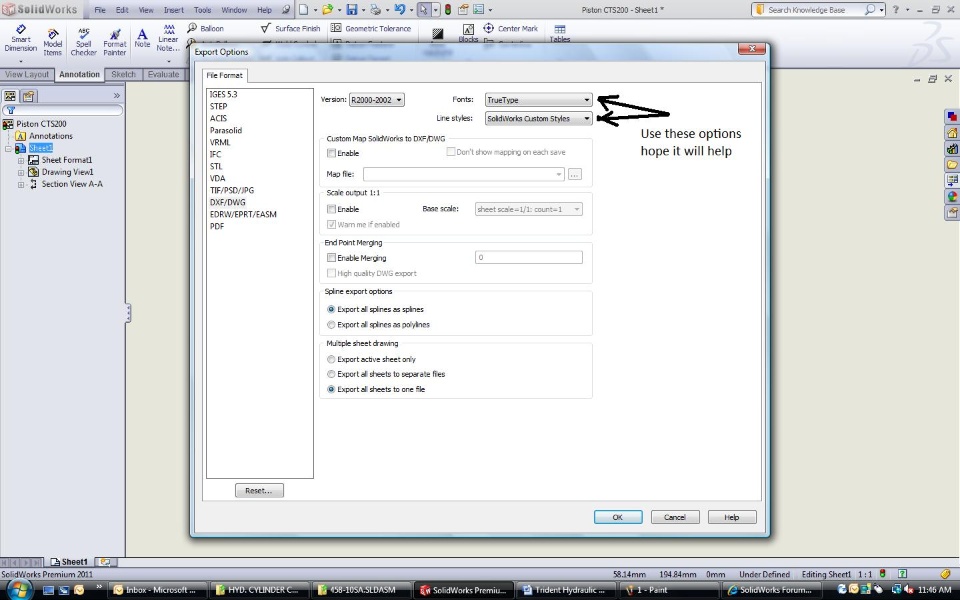Click the Undo icon
Screen dimensions: 960x600
[x=400, y=10]
